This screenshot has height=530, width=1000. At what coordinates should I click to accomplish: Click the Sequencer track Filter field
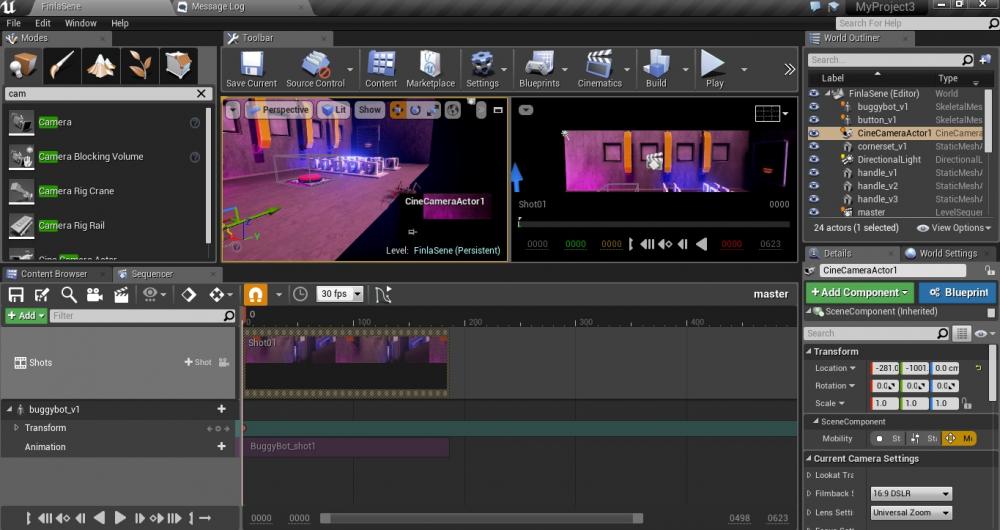(x=143, y=316)
